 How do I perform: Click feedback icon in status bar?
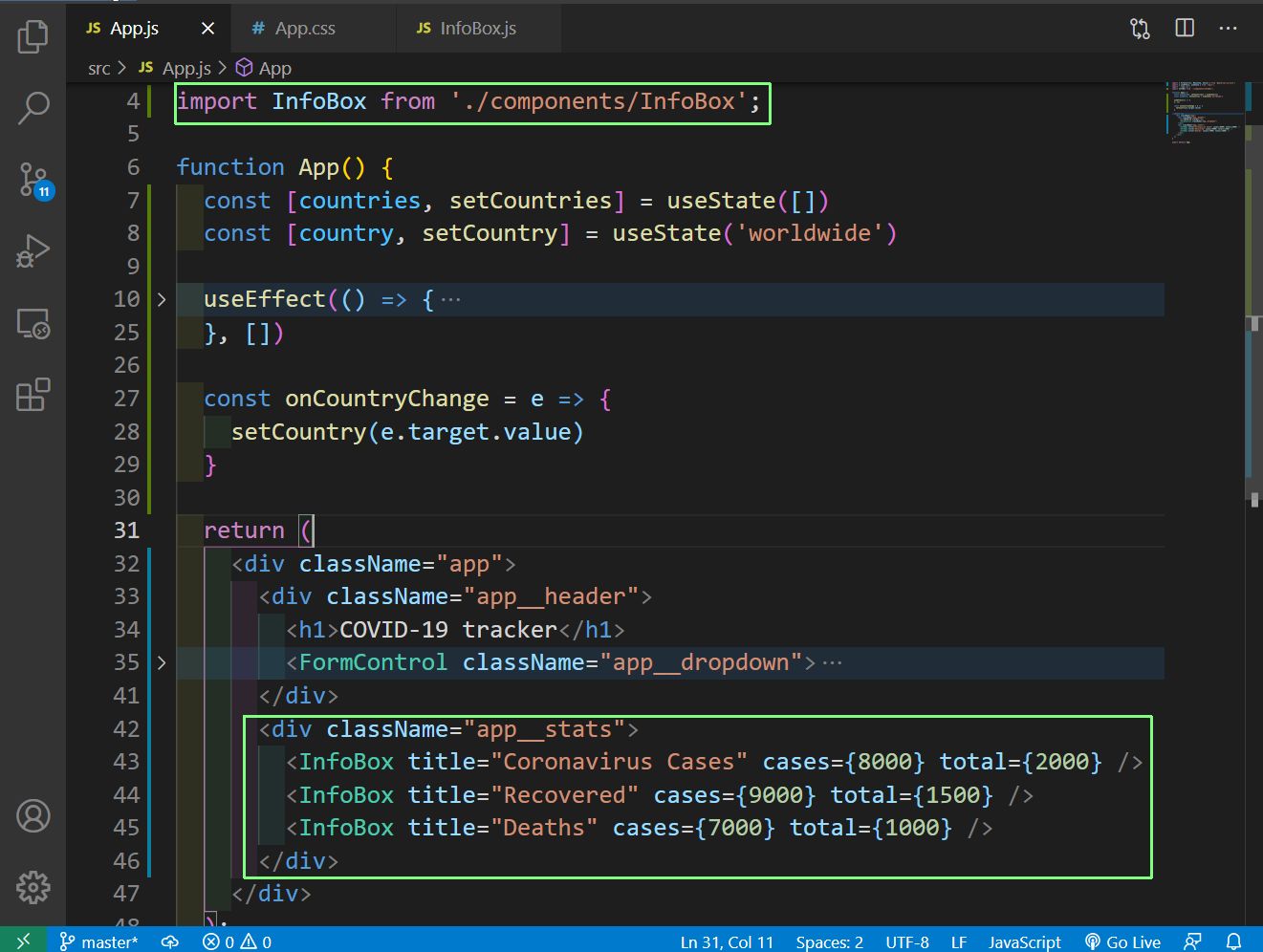point(1192,941)
